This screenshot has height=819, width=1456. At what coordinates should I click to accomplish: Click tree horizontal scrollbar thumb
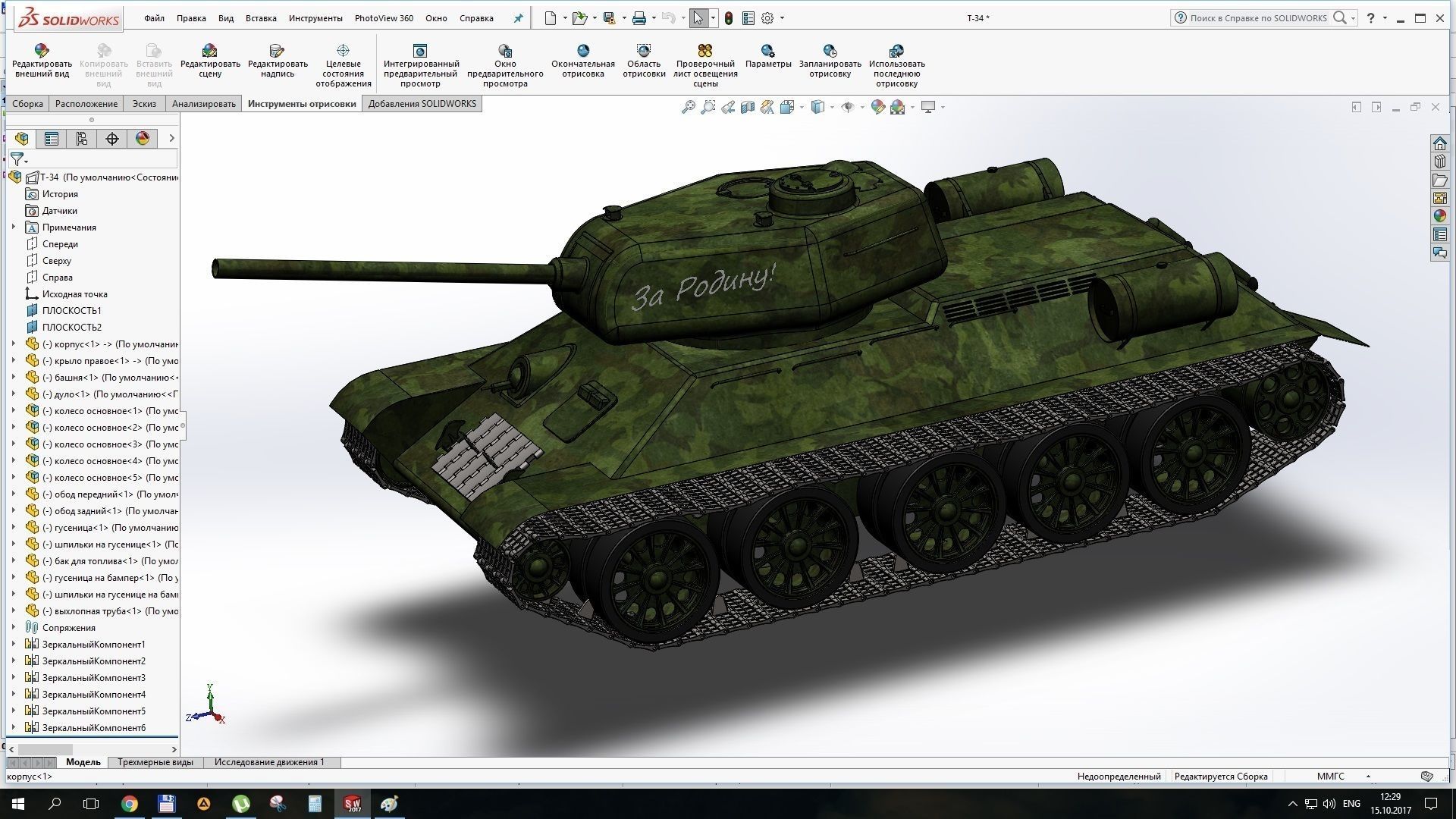click(45, 749)
